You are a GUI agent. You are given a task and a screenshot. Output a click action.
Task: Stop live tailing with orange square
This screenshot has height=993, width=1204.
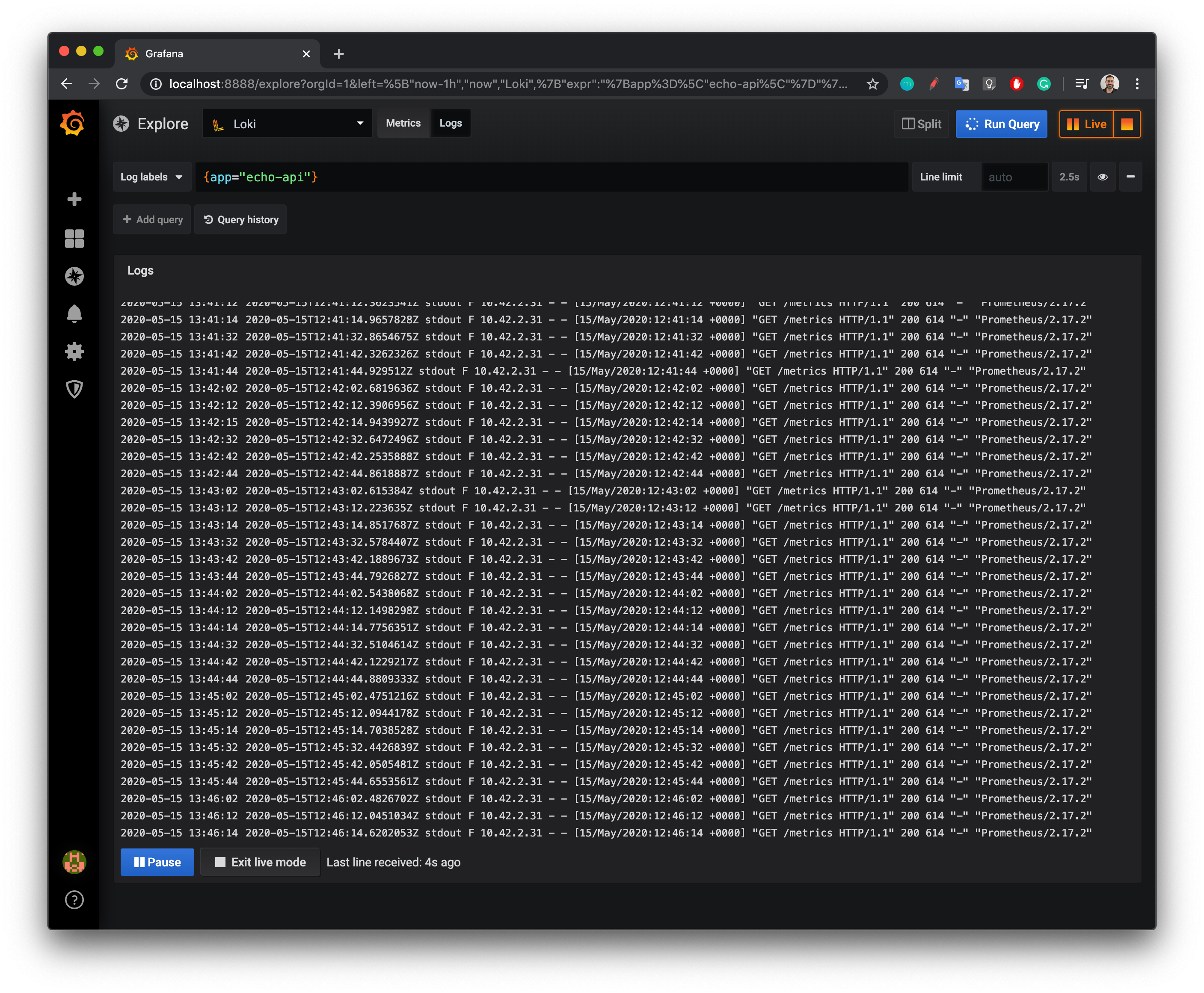1127,124
